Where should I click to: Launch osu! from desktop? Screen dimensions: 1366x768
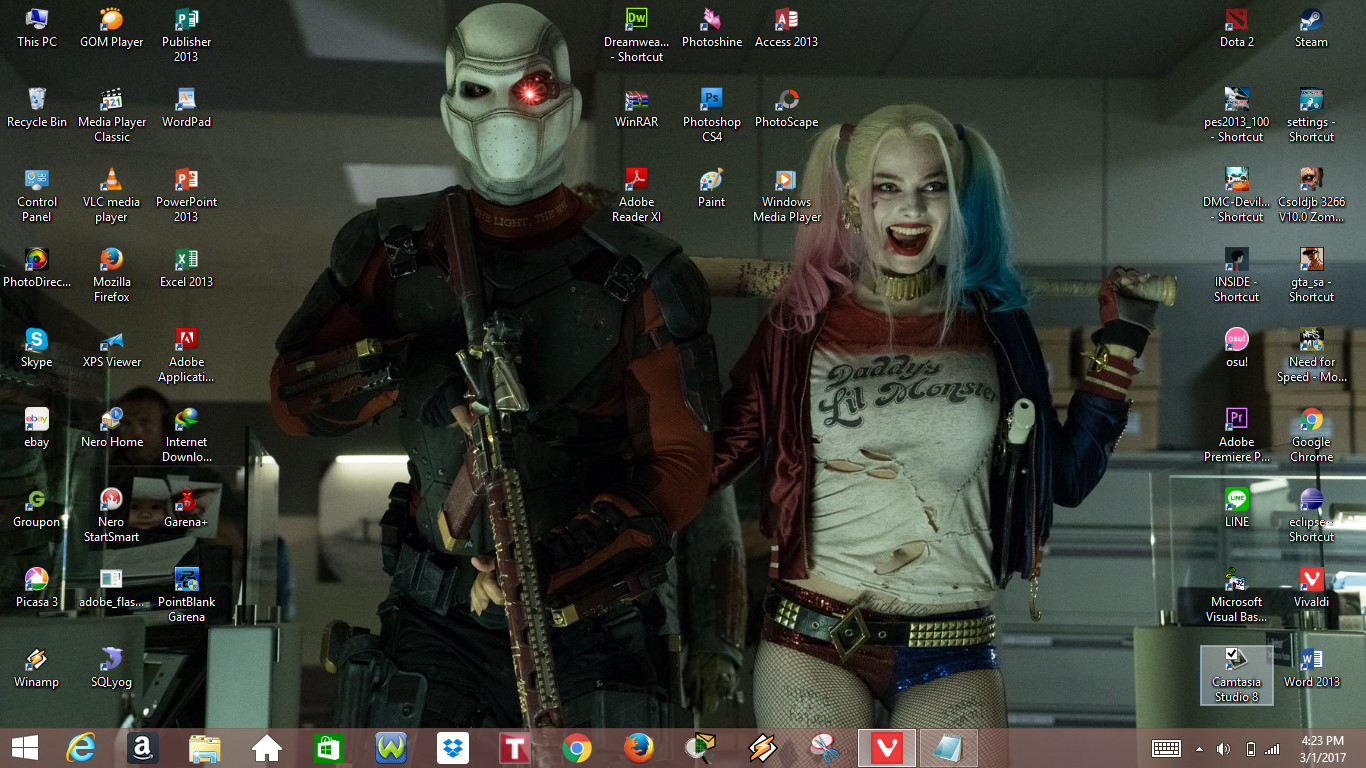click(x=1237, y=348)
